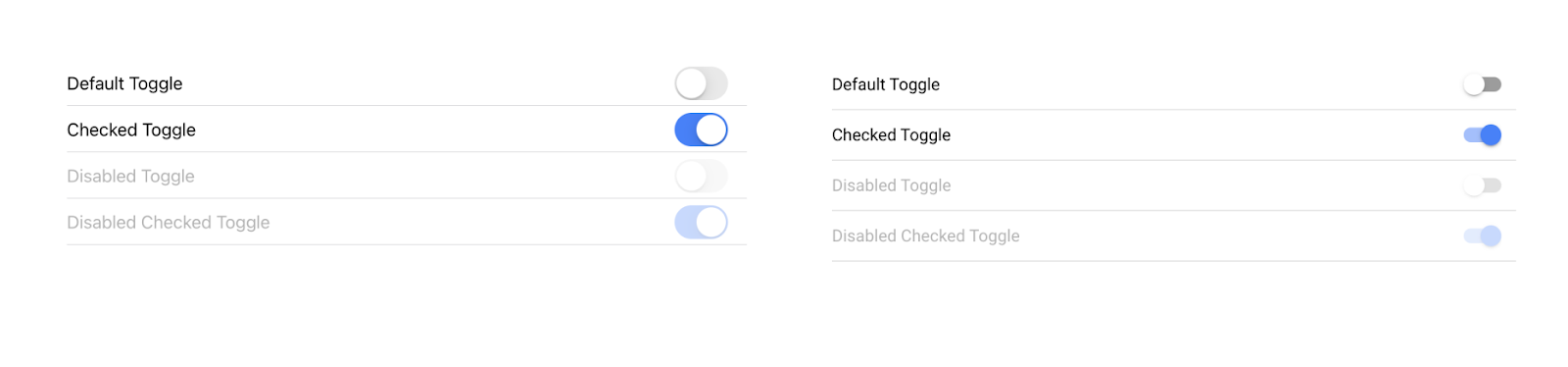The image size is (1568, 367).
Task: Click the blue round thumb of the small Checked Toggle
Action: 1491,134
